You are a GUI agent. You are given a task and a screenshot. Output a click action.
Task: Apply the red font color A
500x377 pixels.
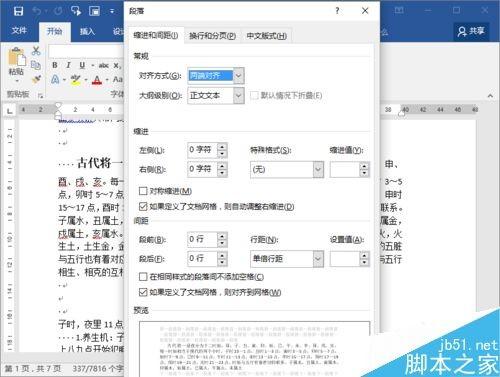[97, 79]
